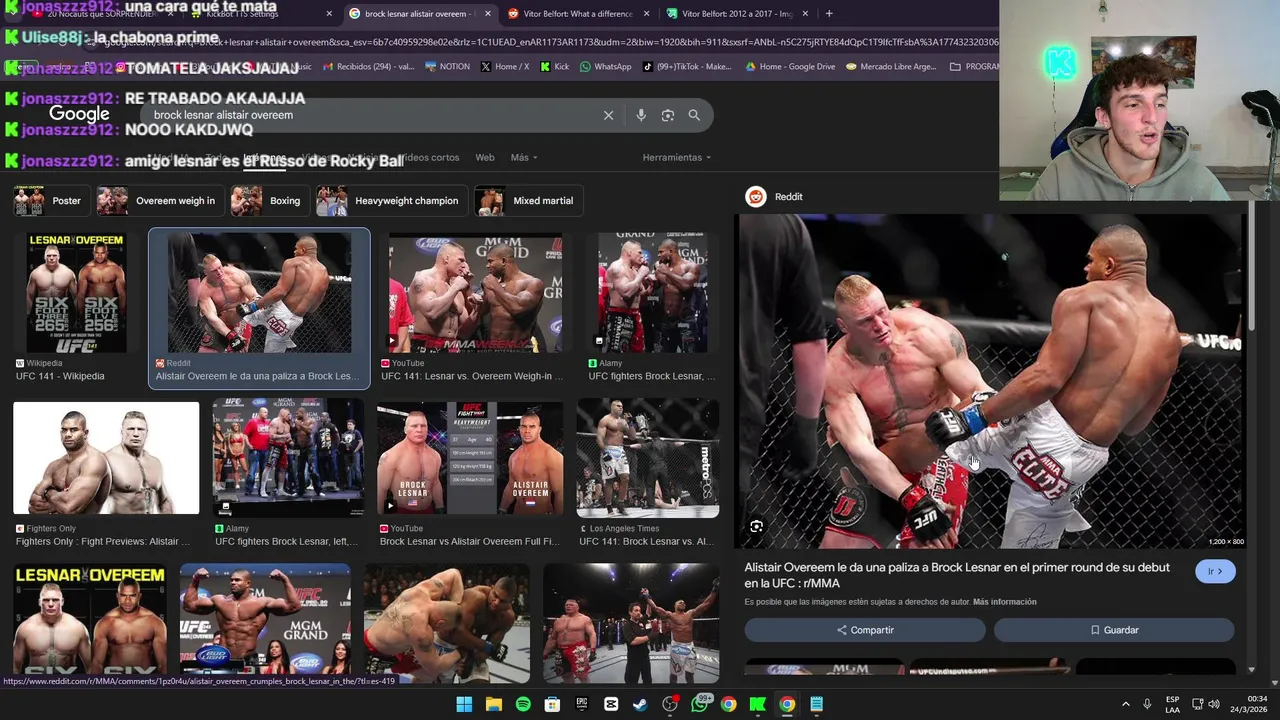
Task: Open WhatsApp bookmark
Action: pos(605,67)
